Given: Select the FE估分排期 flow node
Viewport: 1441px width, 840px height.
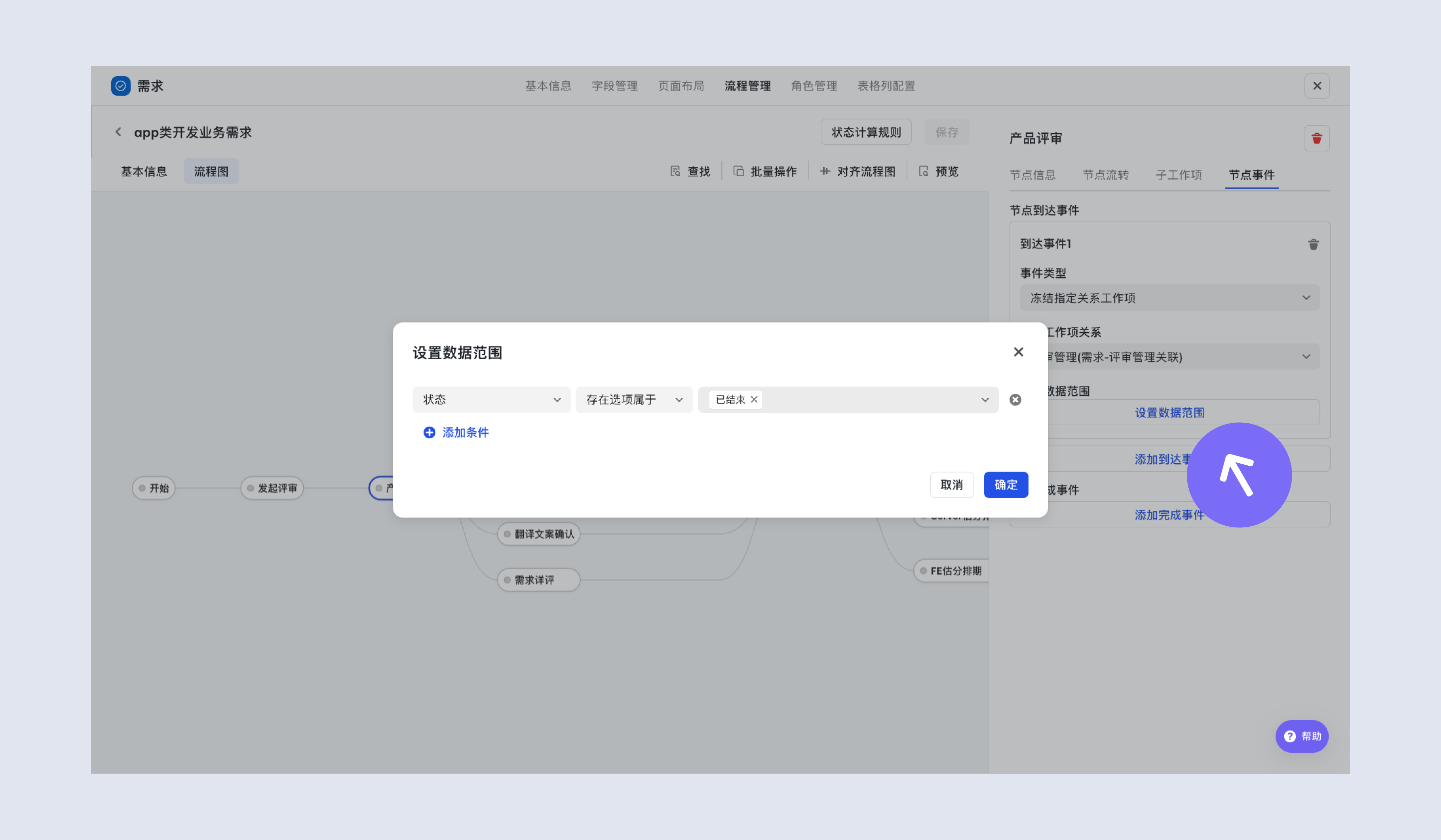Looking at the screenshot, I should coord(951,570).
